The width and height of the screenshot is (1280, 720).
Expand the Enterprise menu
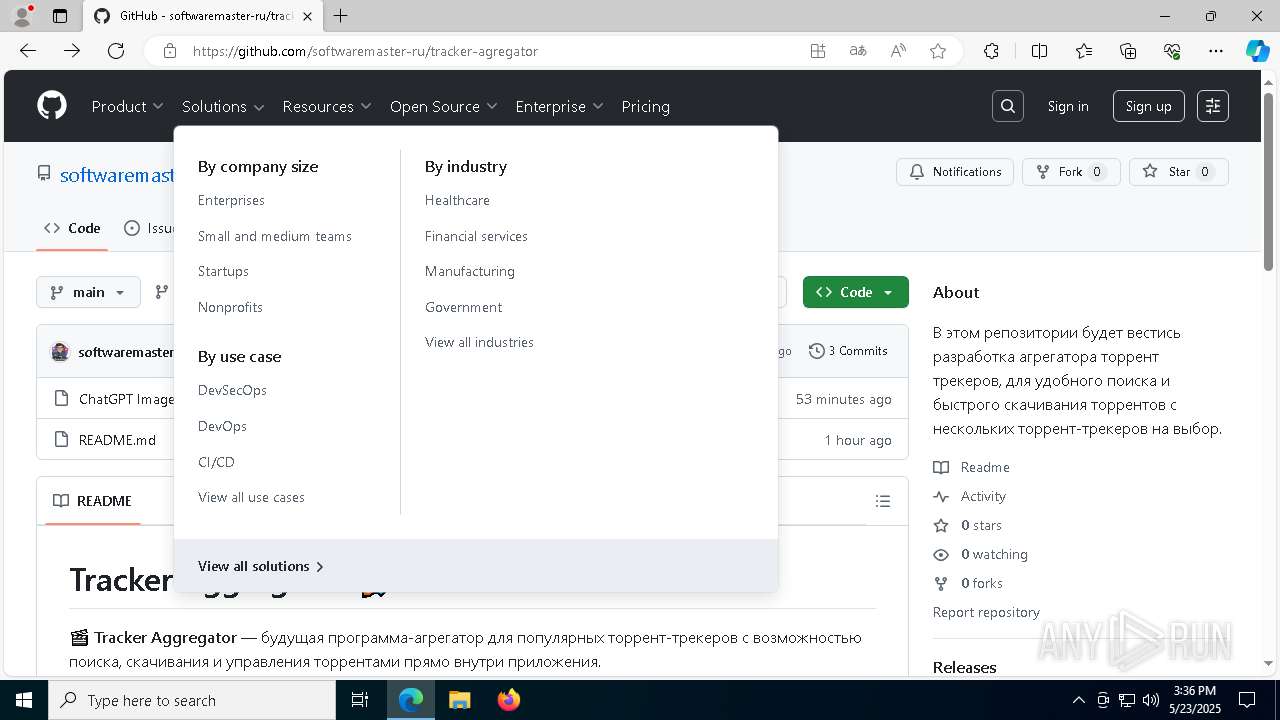pos(559,106)
